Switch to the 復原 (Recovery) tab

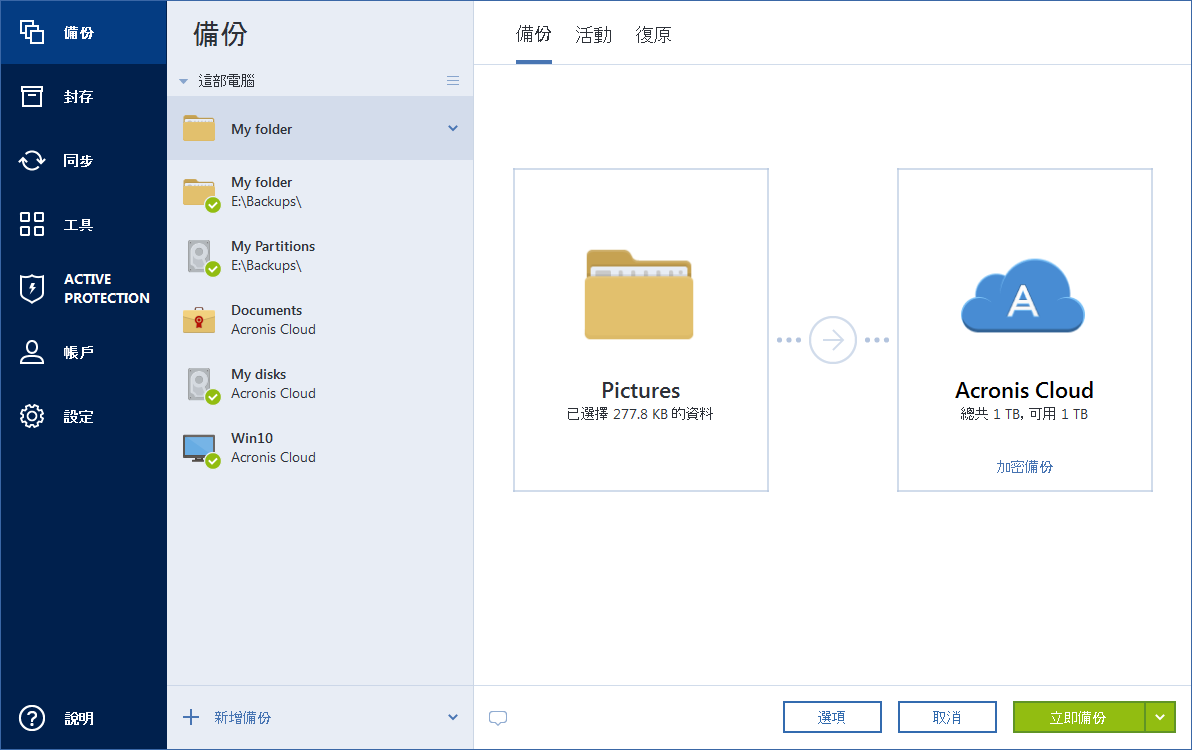click(x=653, y=35)
